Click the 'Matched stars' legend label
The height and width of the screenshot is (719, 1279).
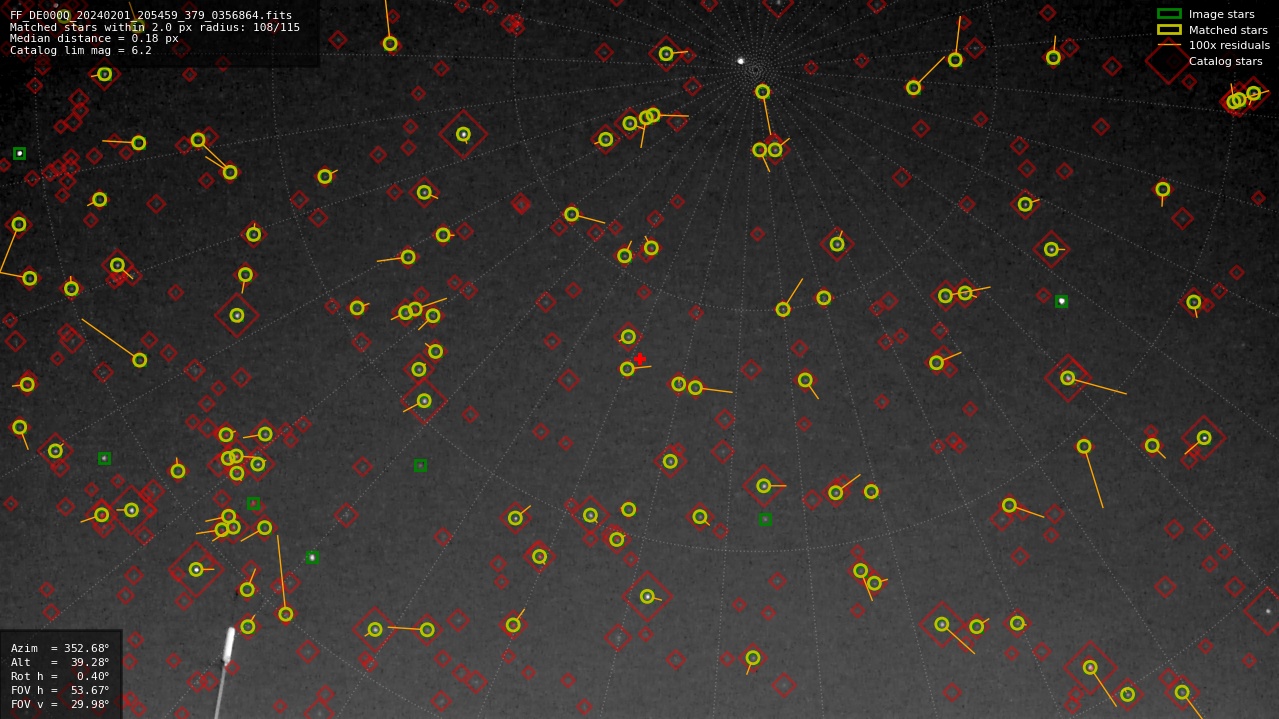(1228, 30)
